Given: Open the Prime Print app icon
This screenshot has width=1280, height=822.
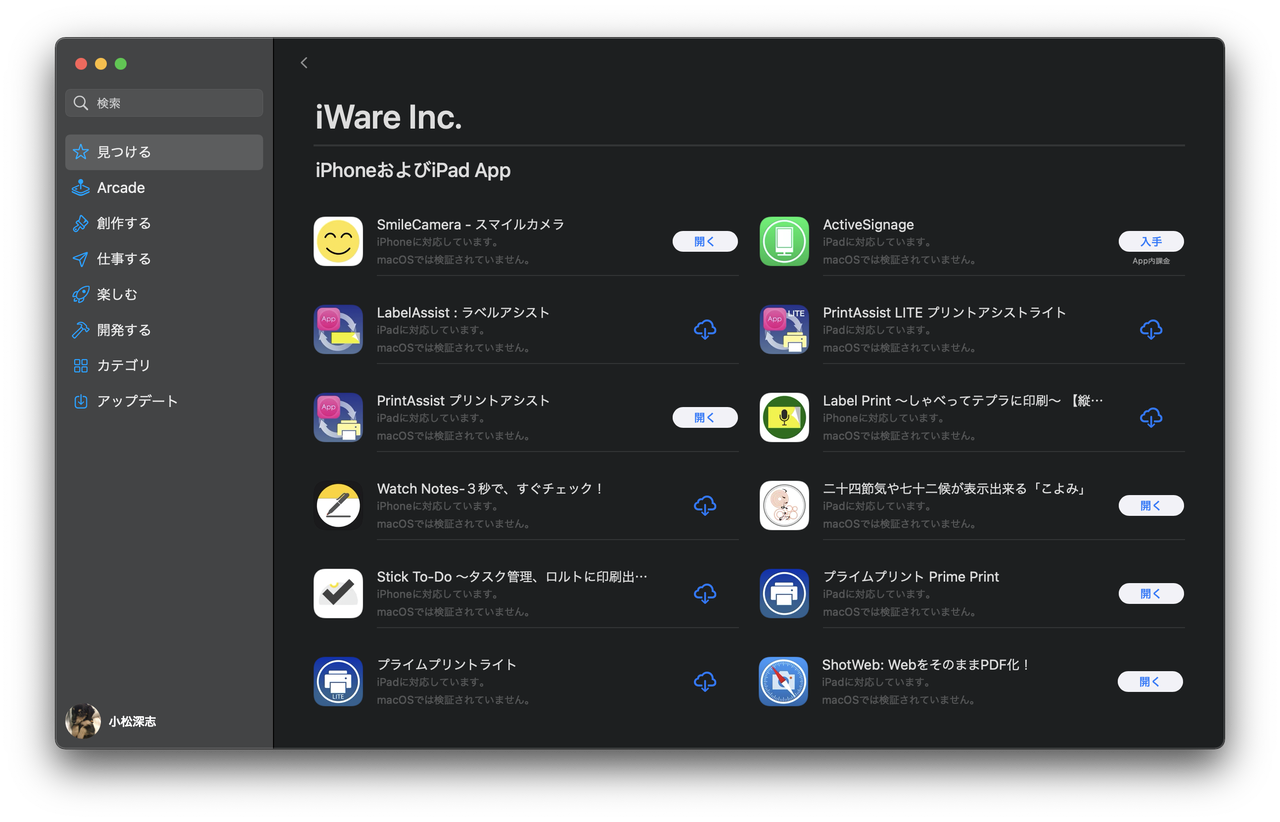Looking at the screenshot, I should pos(784,593).
